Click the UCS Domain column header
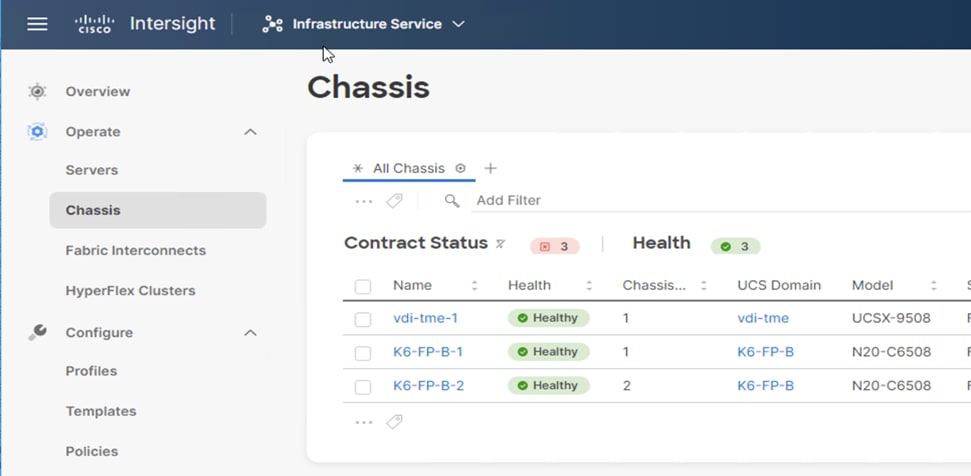This screenshot has width=971, height=476. pos(779,285)
